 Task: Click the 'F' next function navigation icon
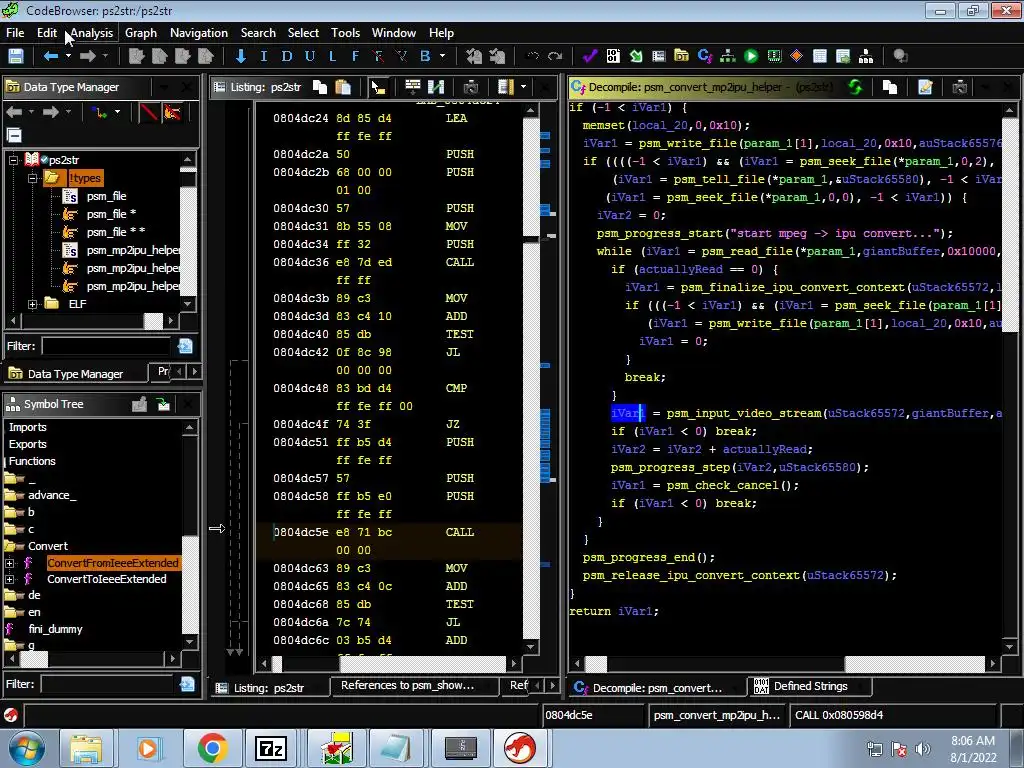click(x=355, y=56)
